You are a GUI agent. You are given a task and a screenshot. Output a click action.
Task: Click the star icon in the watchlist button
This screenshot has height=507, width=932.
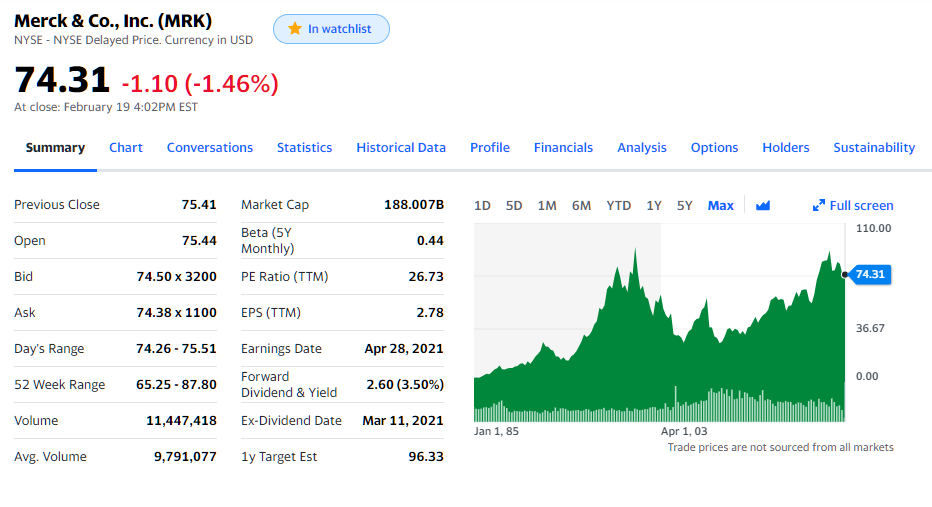point(295,29)
